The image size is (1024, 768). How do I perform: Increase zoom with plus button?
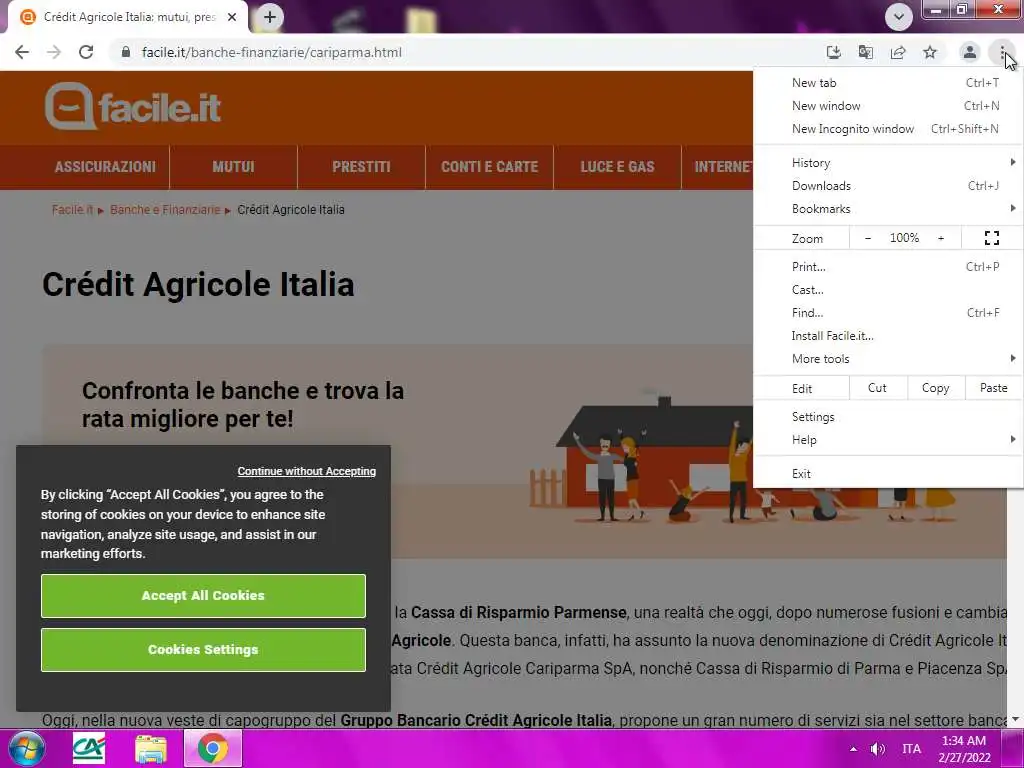click(x=941, y=238)
